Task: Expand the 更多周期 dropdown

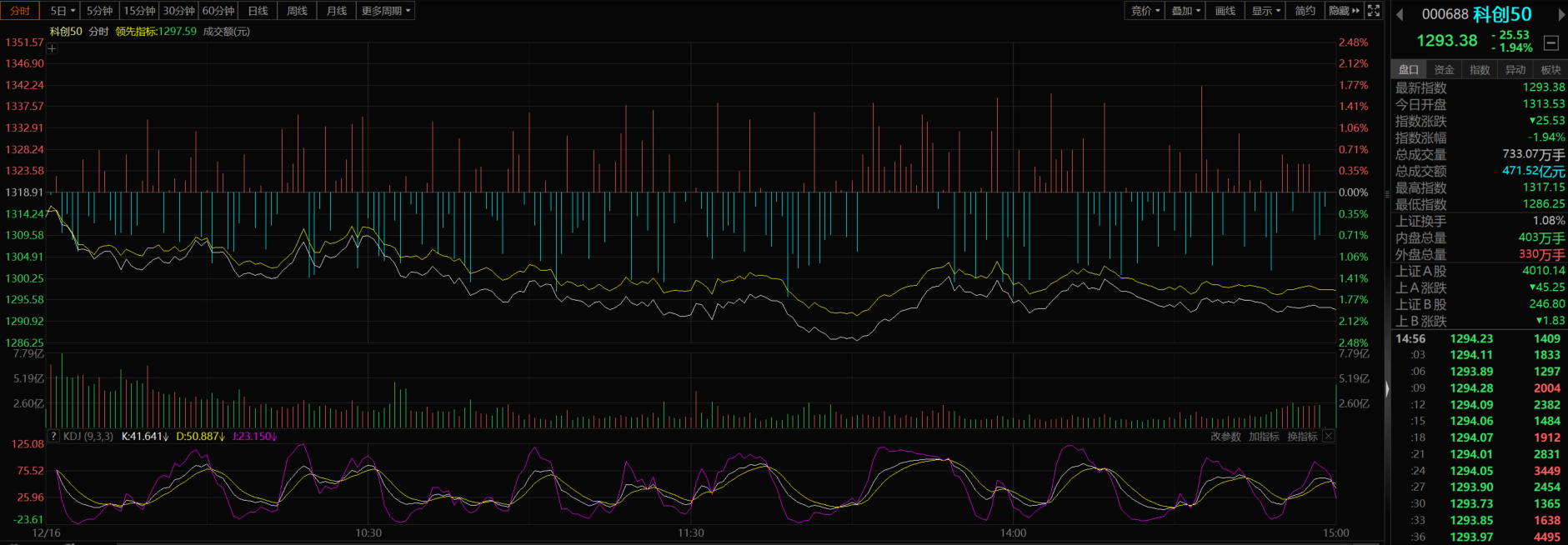Action: [x=386, y=11]
